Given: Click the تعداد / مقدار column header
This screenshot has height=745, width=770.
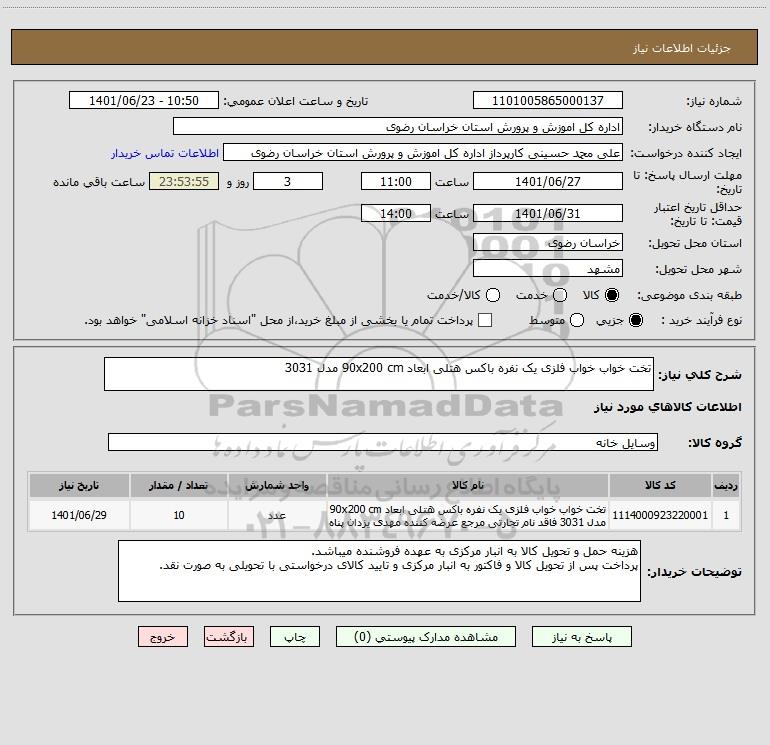Looking at the screenshot, I should coord(179,485).
